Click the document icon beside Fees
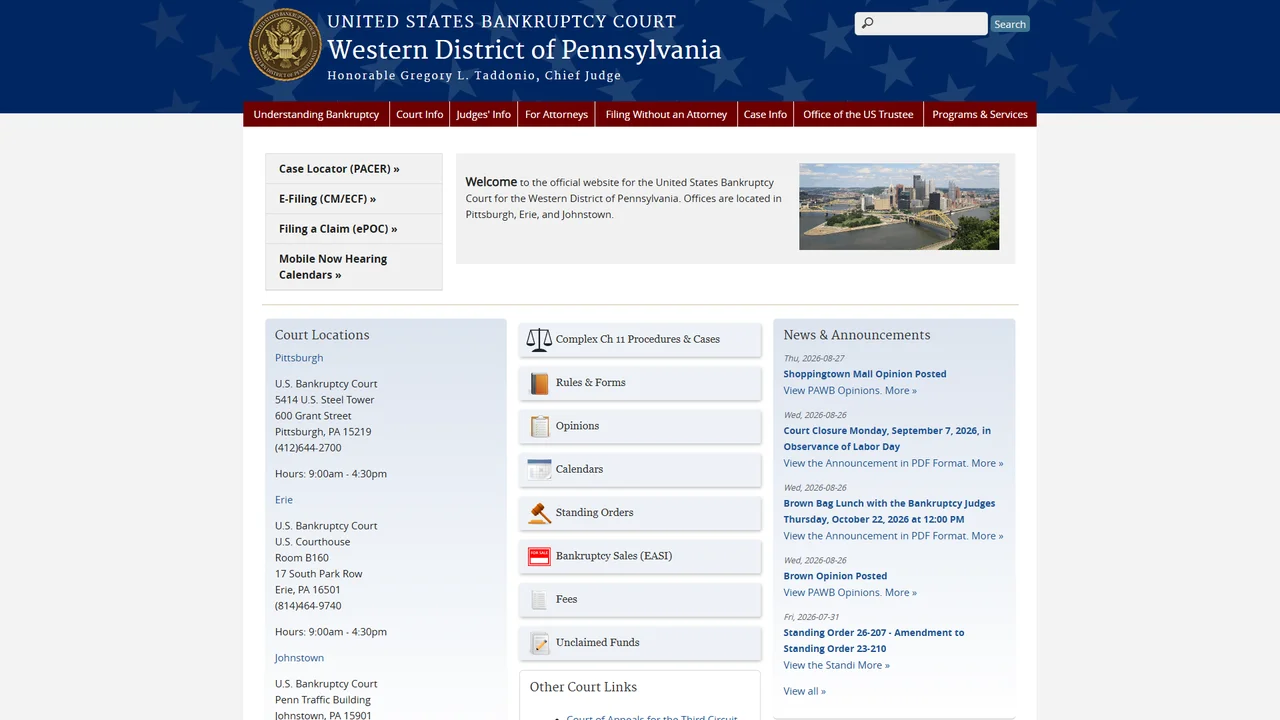Screen dimensions: 1280x720 point(540,599)
